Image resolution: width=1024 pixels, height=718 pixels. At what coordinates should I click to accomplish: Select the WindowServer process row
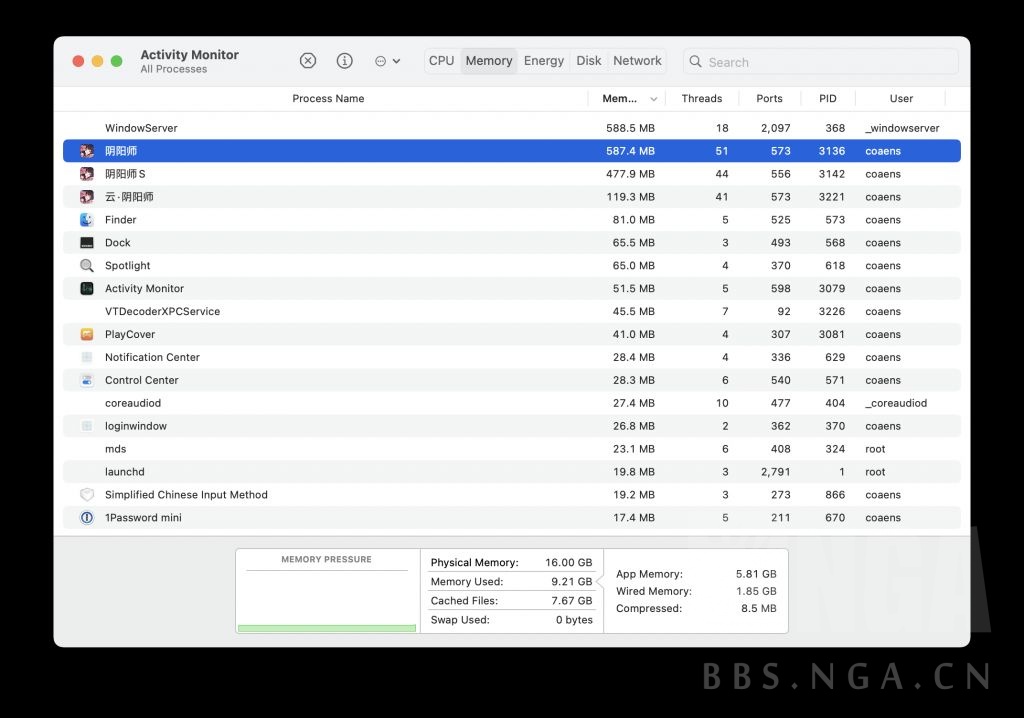[141, 128]
